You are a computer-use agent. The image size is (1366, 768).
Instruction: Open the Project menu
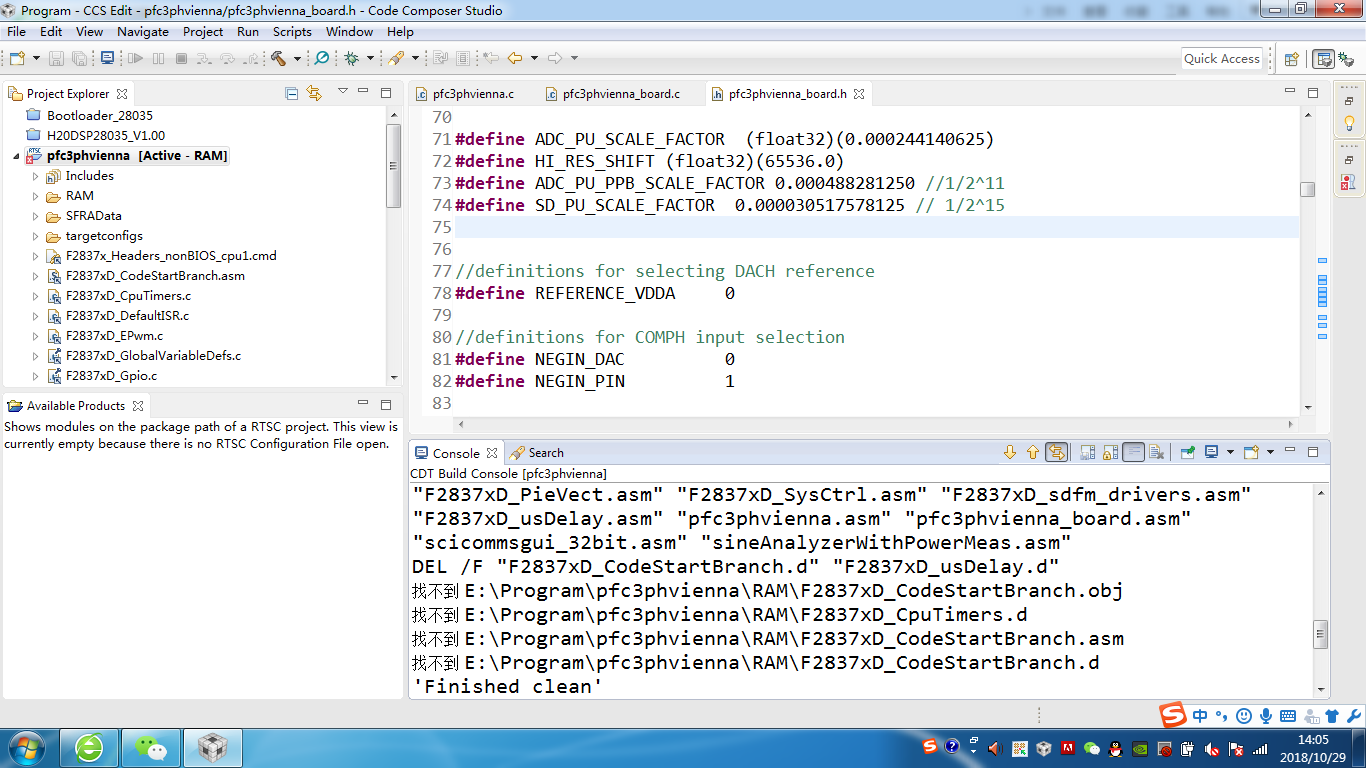(x=203, y=32)
